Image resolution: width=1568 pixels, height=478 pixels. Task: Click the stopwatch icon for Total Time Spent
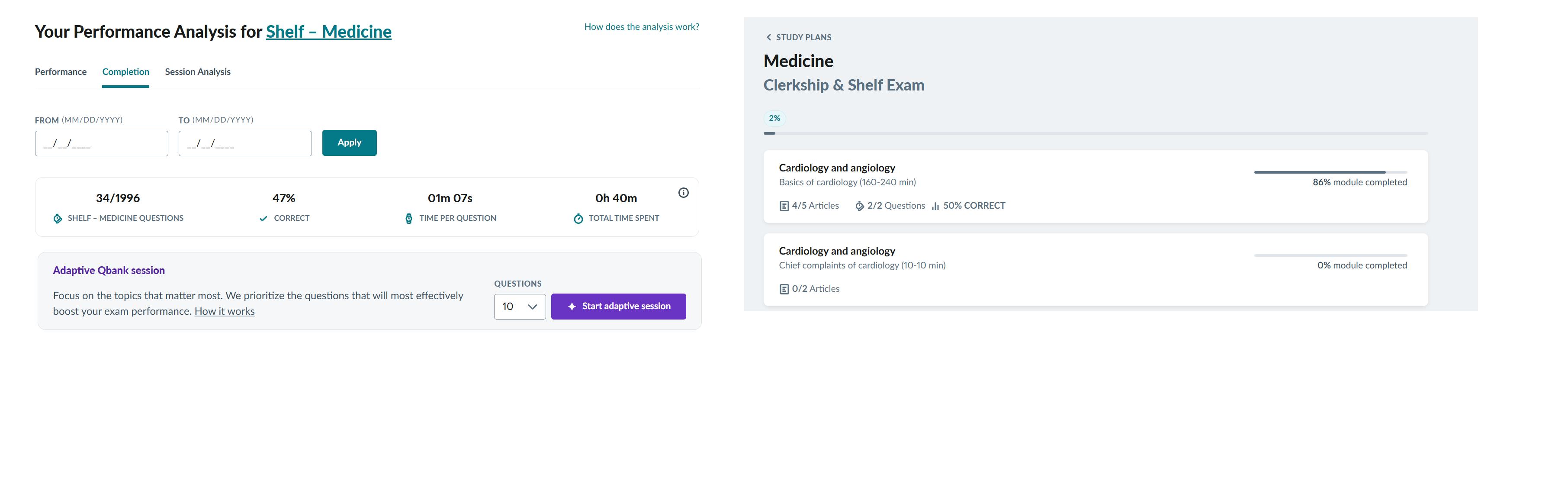point(578,219)
